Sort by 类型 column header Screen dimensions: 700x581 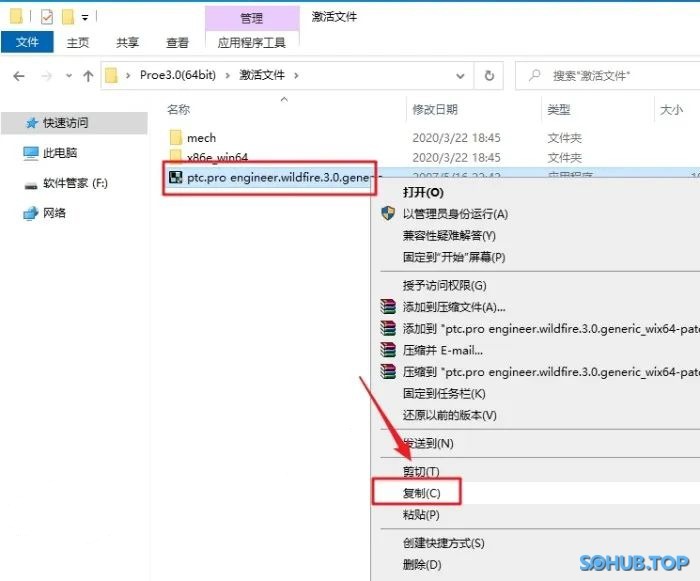point(558,109)
